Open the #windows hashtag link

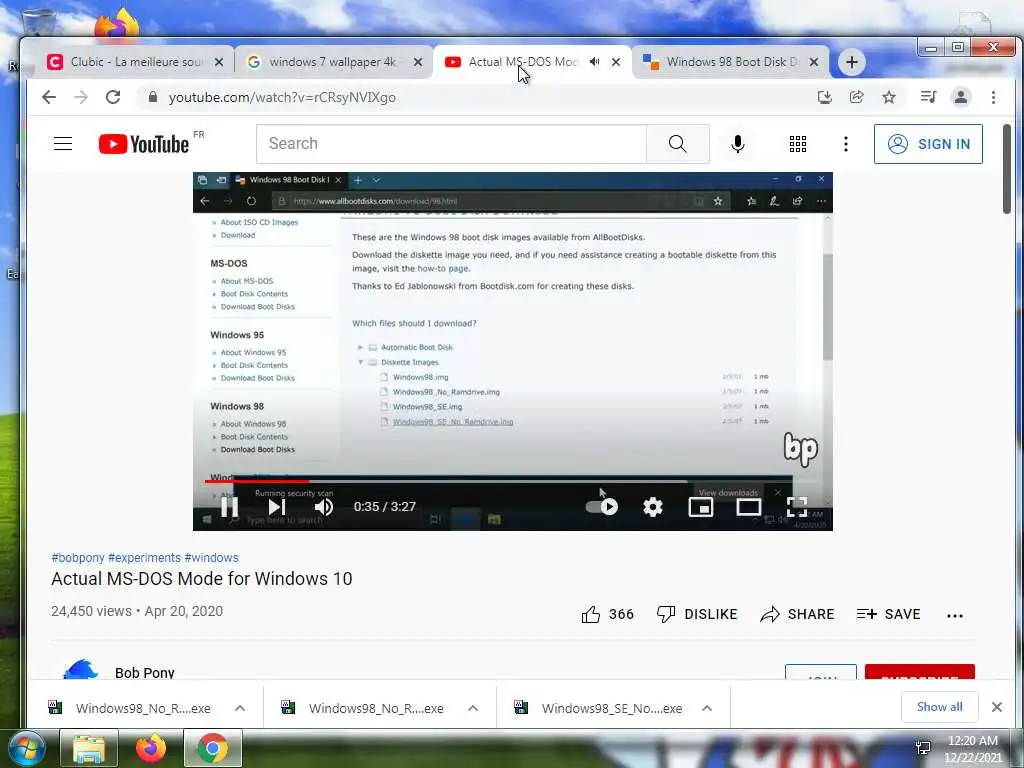click(212, 558)
